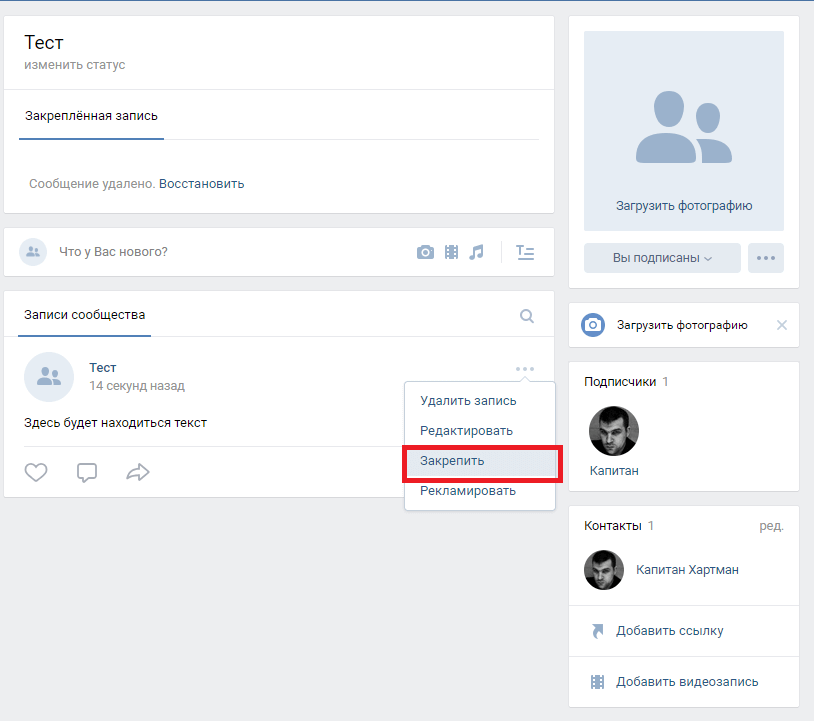
Task: Select "Закрепить" in the context menu
Action: (x=453, y=461)
